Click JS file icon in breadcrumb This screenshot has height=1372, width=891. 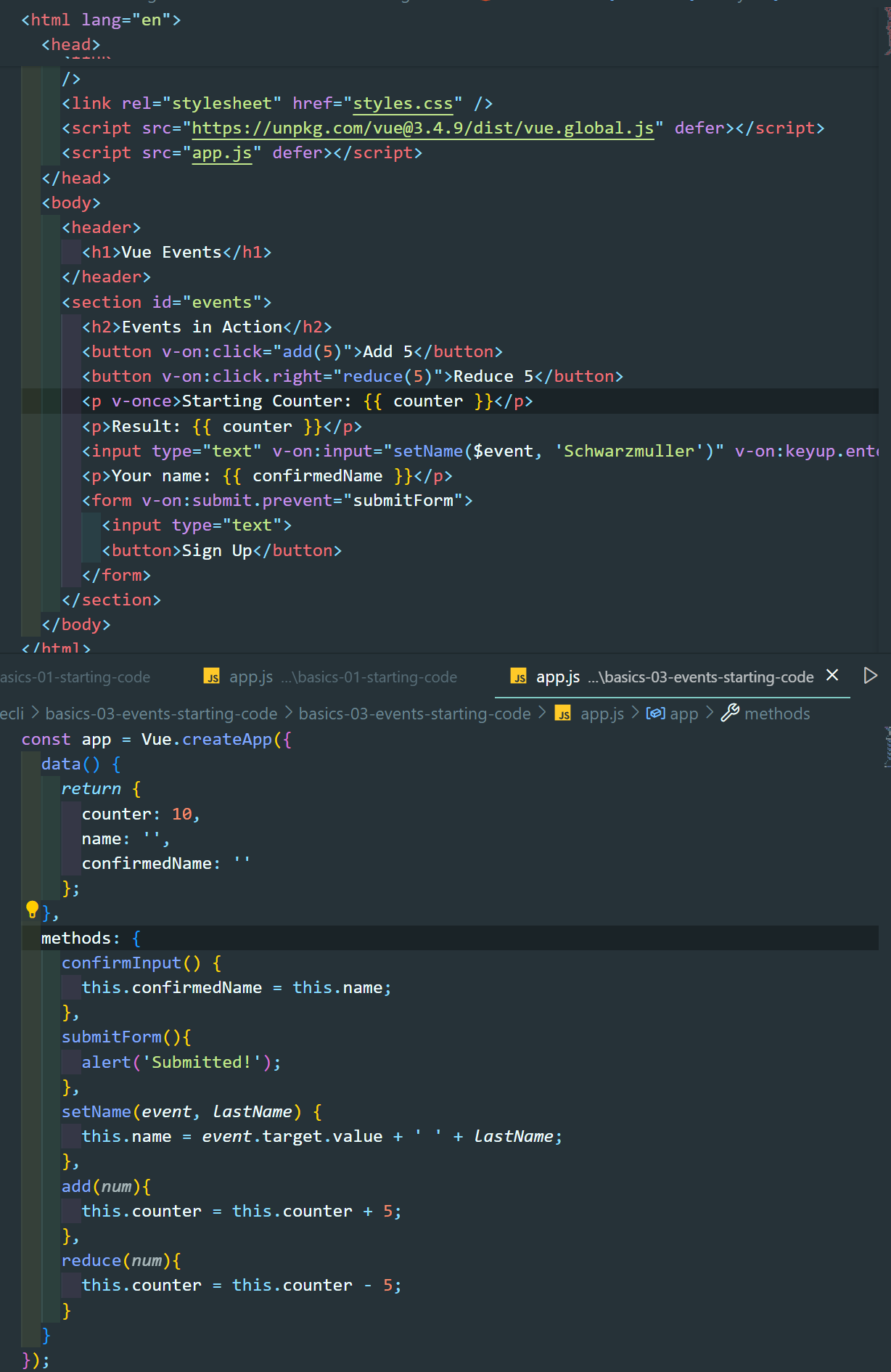[563, 714]
